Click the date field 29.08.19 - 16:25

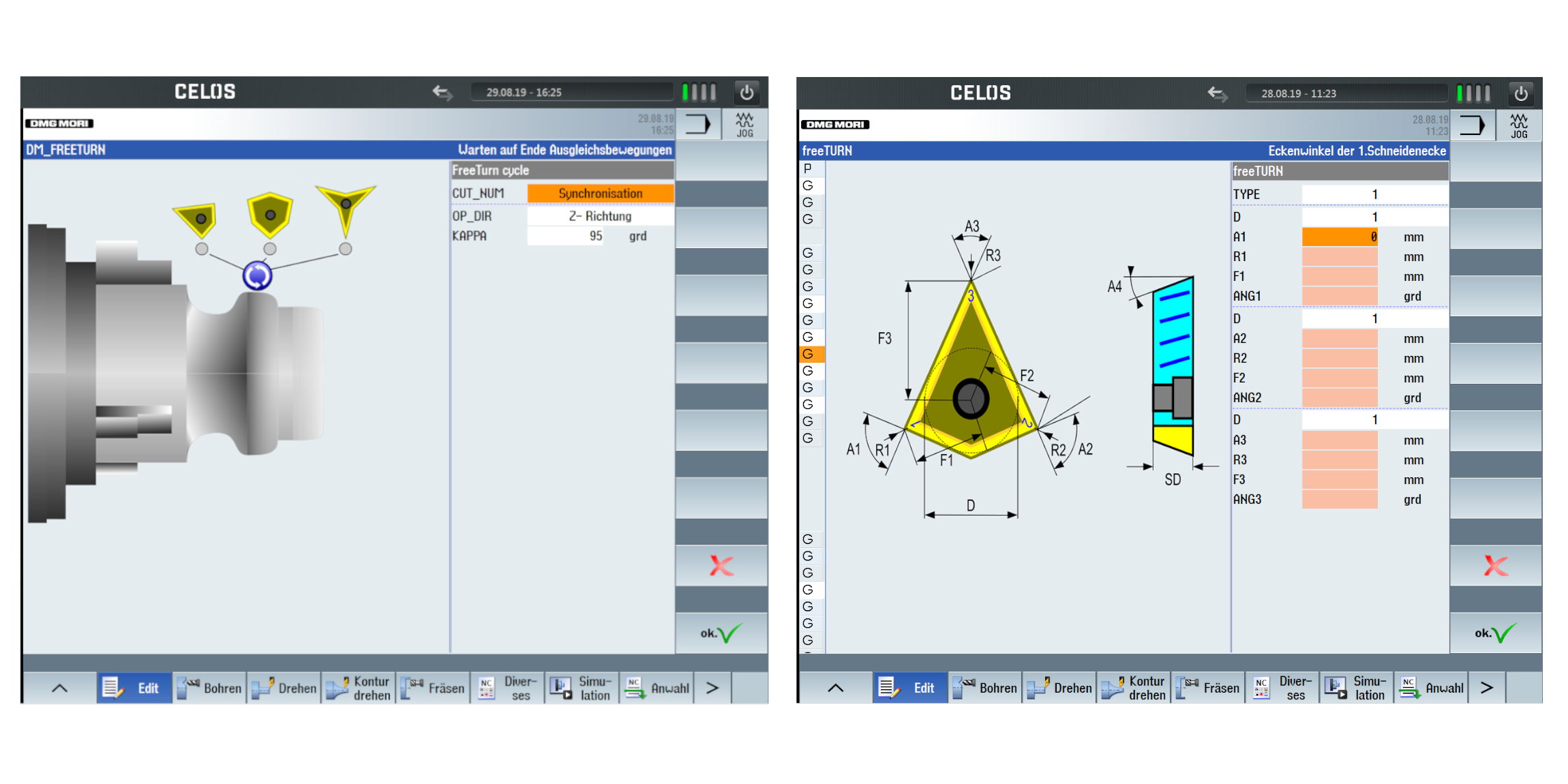point(571,92)
